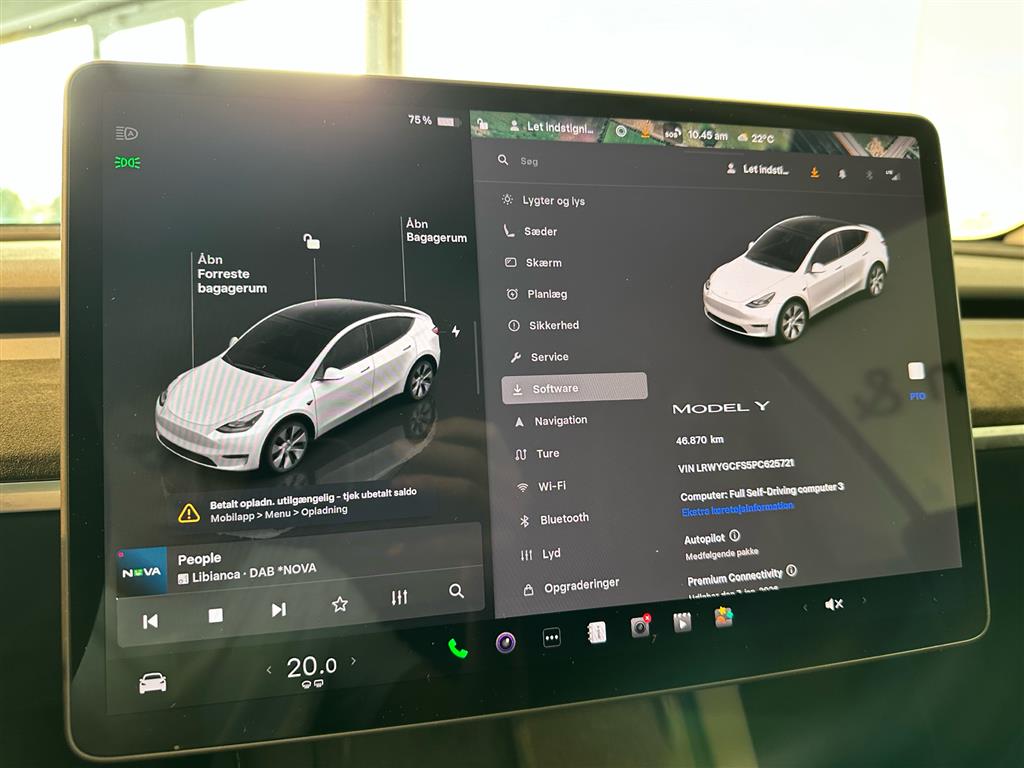Raise cabin temperature with right chevron

point(353,661)
